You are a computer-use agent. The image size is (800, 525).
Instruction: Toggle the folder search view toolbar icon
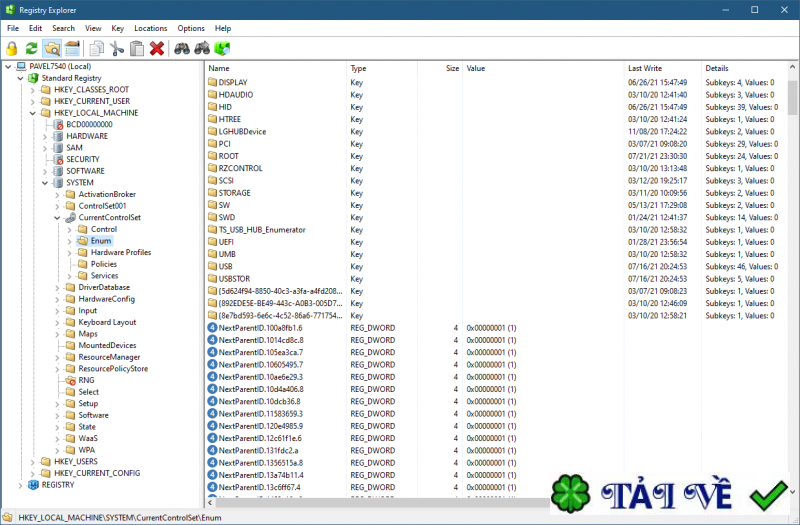pyautogui.click(x=52, y=48)
